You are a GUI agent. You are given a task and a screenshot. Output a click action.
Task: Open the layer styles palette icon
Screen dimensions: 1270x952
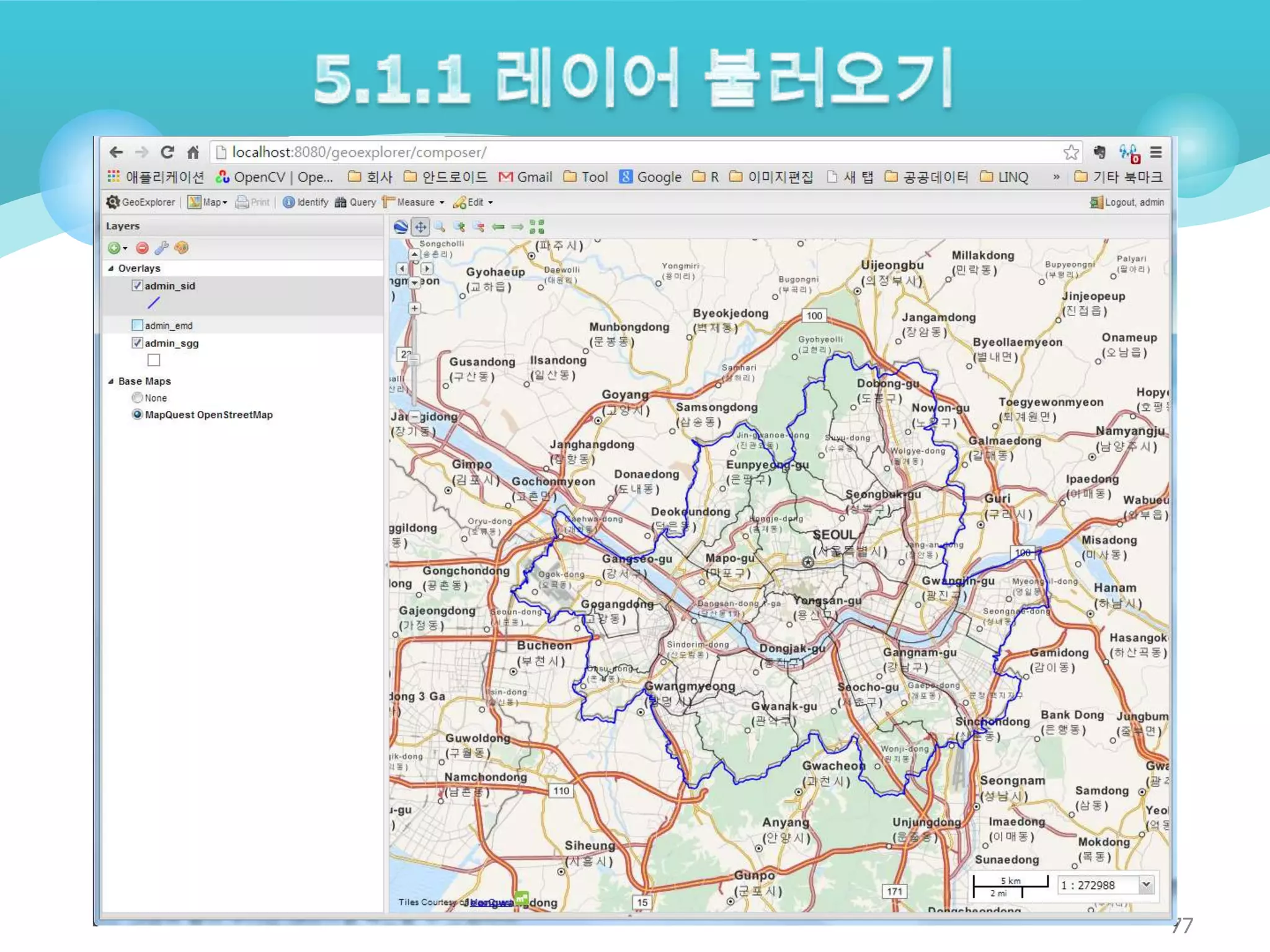tap(181, 248)
